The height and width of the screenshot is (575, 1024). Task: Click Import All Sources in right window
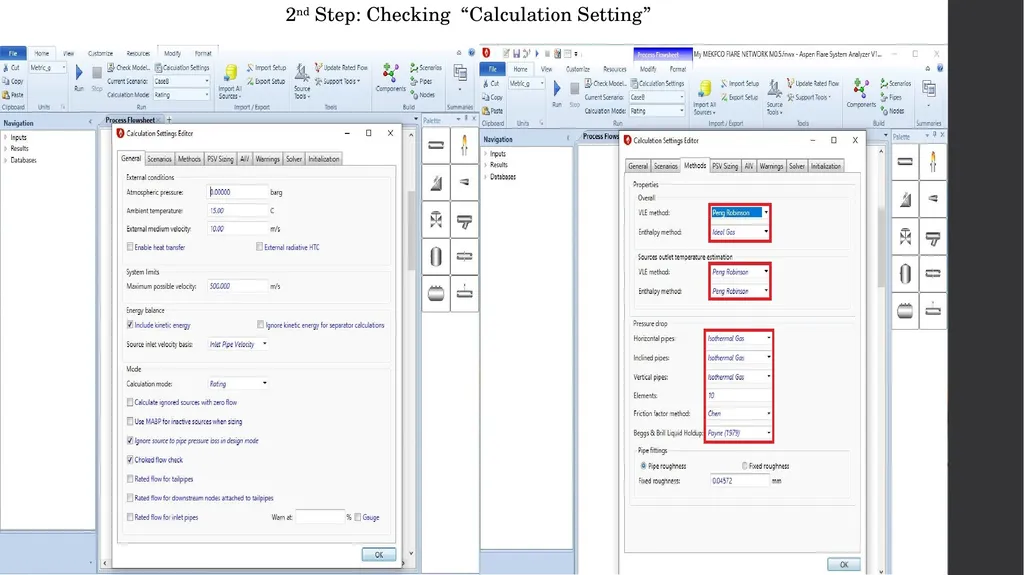click(x=704, y=98)
